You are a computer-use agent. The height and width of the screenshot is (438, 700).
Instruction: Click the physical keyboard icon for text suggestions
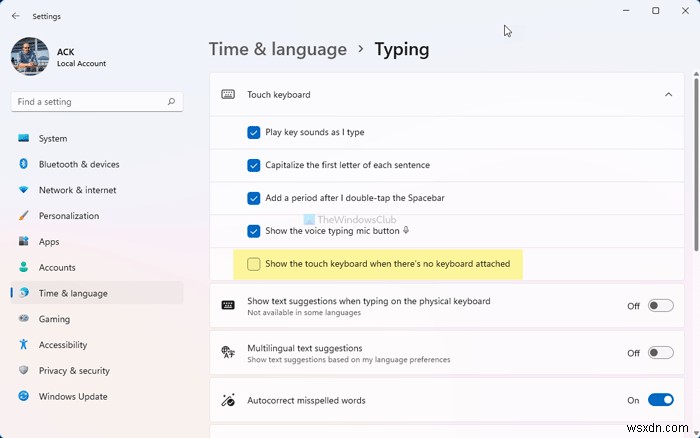tap(228, 305)
